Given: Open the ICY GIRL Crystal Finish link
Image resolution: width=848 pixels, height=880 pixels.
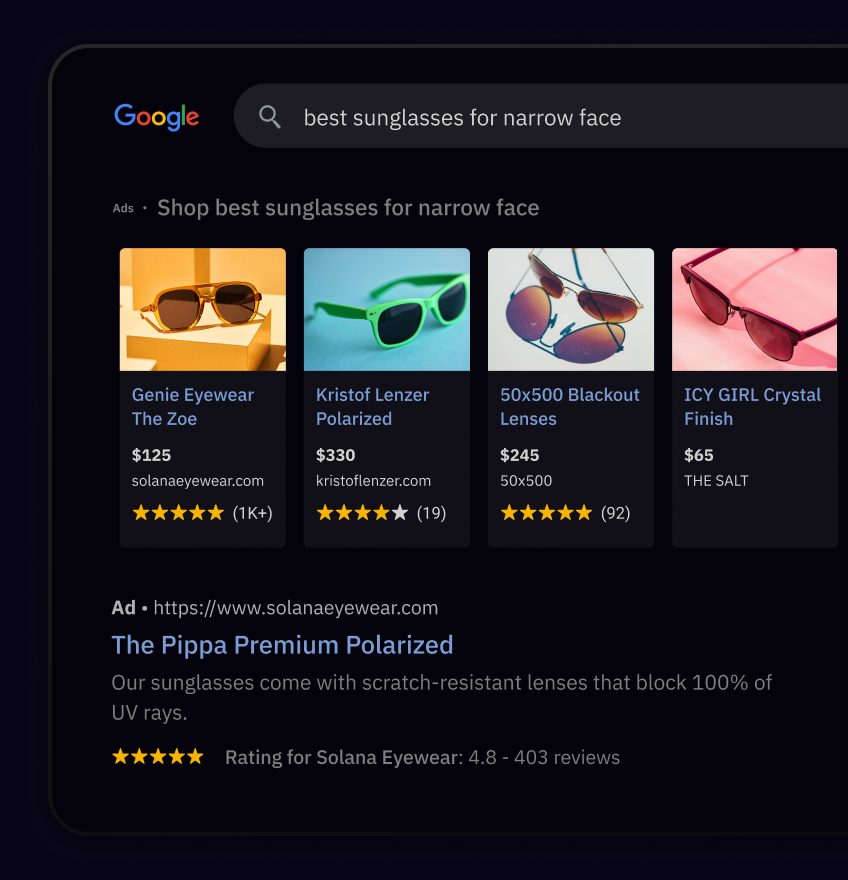Looking at the screenshot, I should 752,407.
